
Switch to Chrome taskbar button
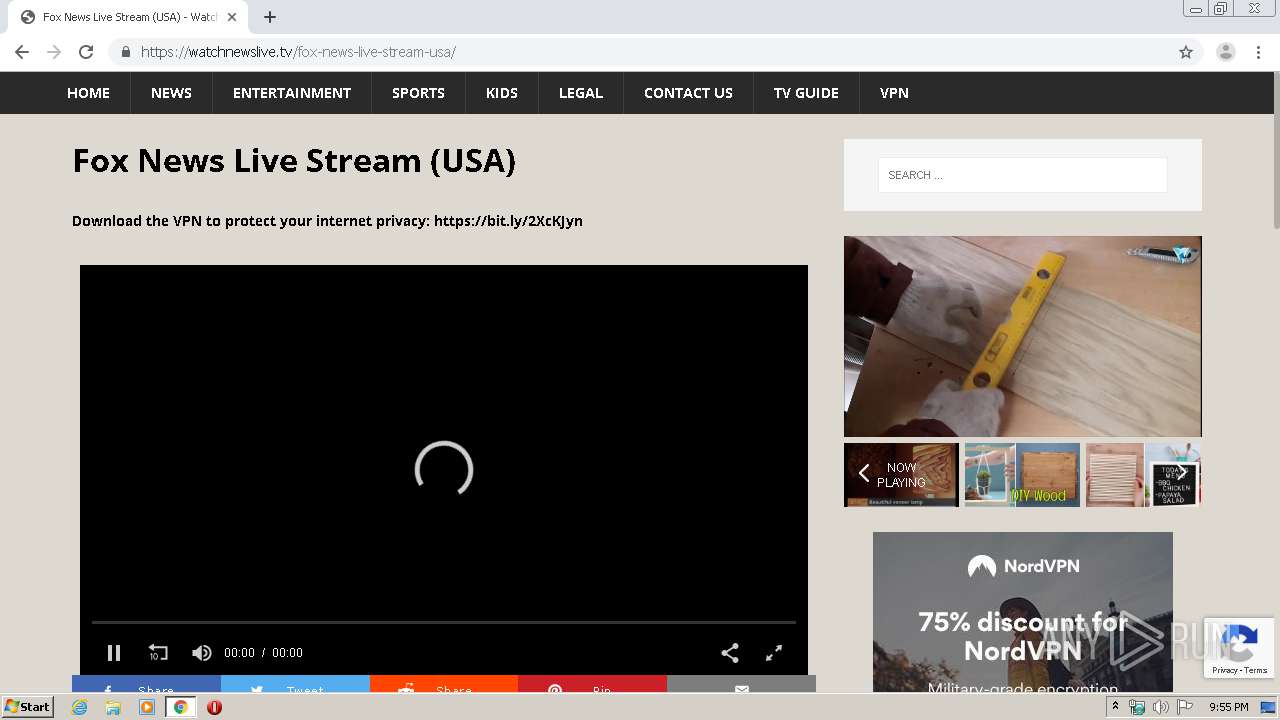180,707
